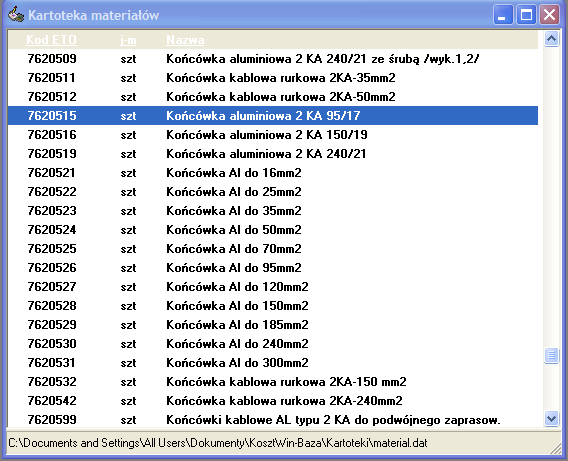Maximize the Kartoteka materiałów window
Screen dimensions: 568x461
click(x=526, y=15)
